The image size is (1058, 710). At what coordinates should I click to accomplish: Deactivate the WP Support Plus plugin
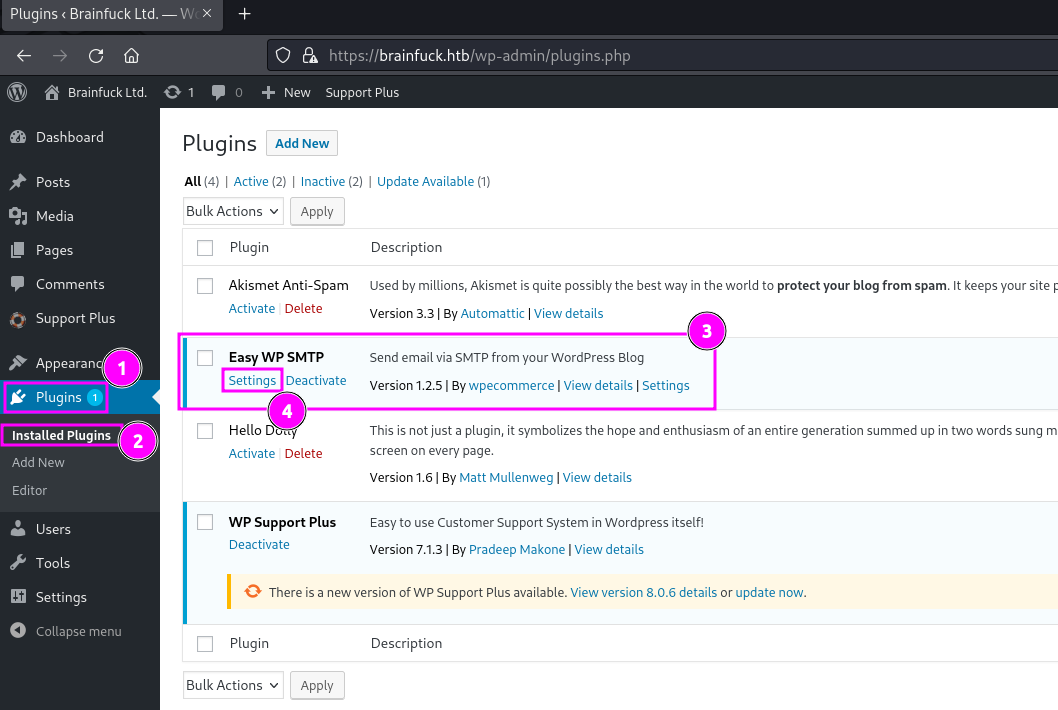(259, 545)
